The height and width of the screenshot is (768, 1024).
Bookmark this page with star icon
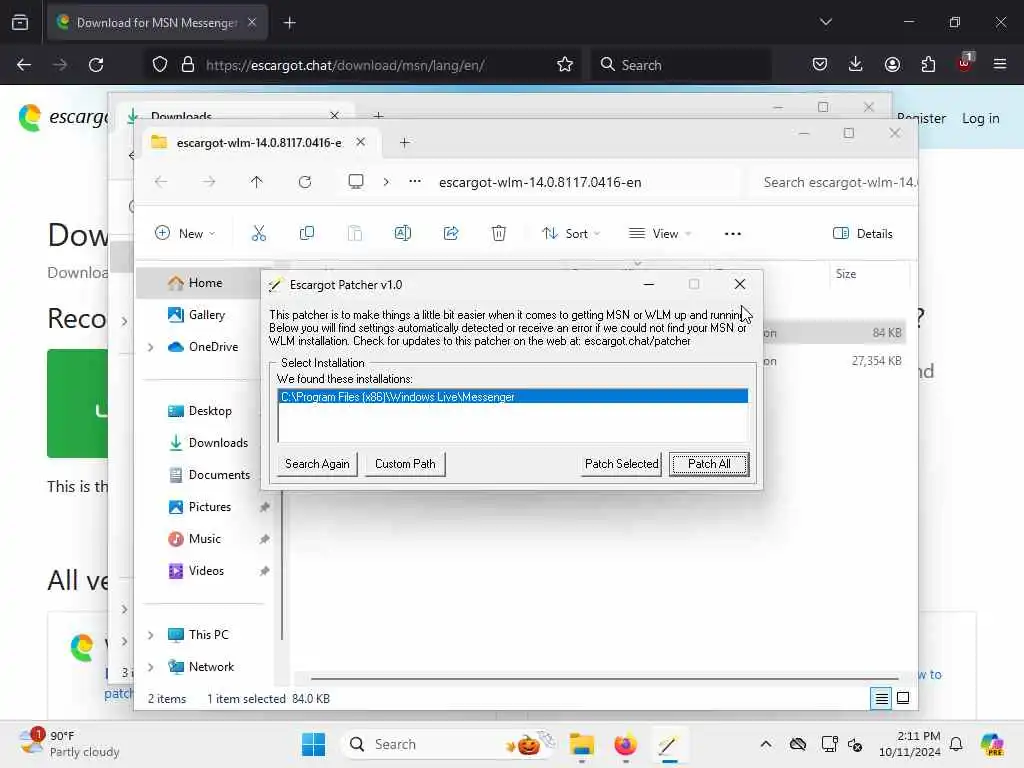click(565, 65)
